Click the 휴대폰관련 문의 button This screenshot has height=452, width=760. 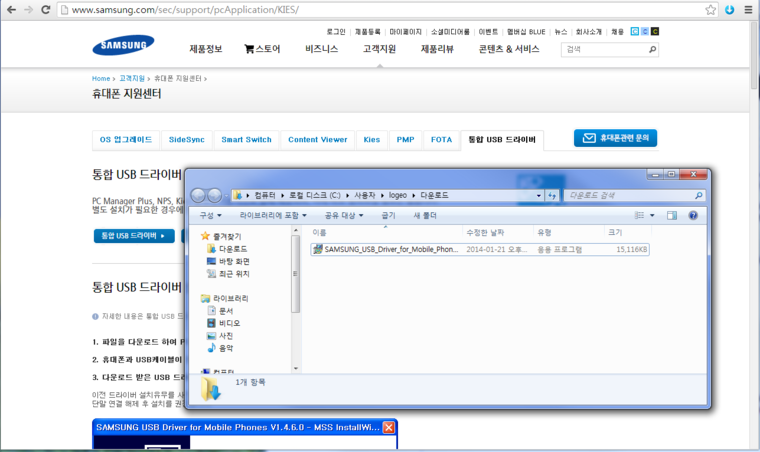point(616,138)
